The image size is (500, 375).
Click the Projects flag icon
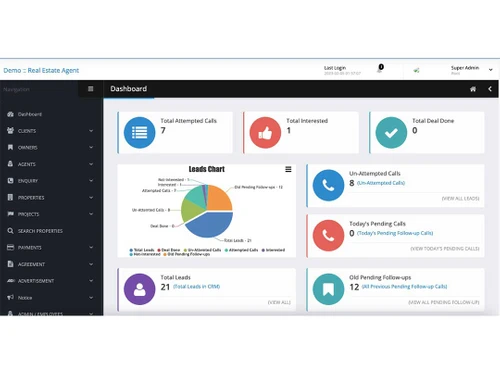click(x=10, y=214)
